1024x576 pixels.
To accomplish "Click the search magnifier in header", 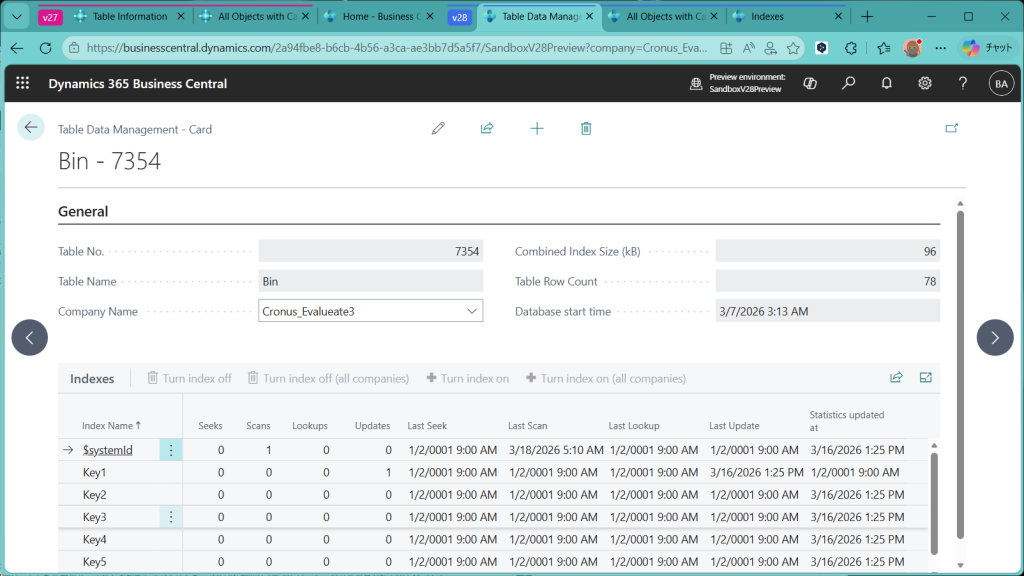I will pyautogui.click(x=849, y=84).
